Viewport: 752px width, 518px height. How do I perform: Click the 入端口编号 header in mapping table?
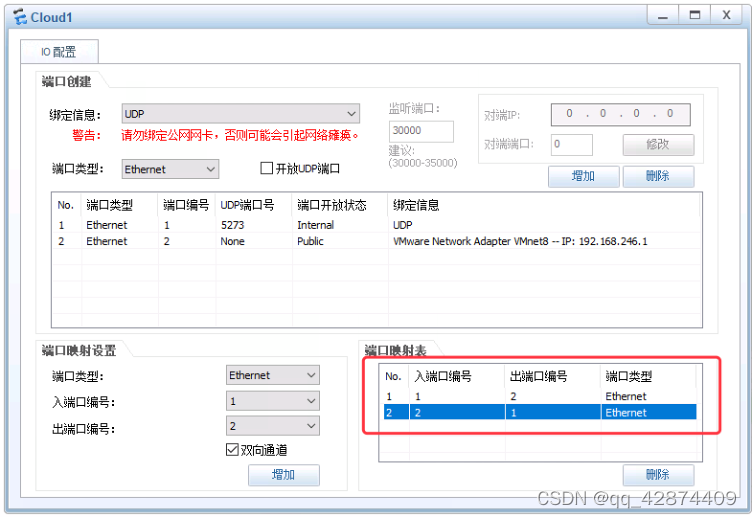coord(457,377)
